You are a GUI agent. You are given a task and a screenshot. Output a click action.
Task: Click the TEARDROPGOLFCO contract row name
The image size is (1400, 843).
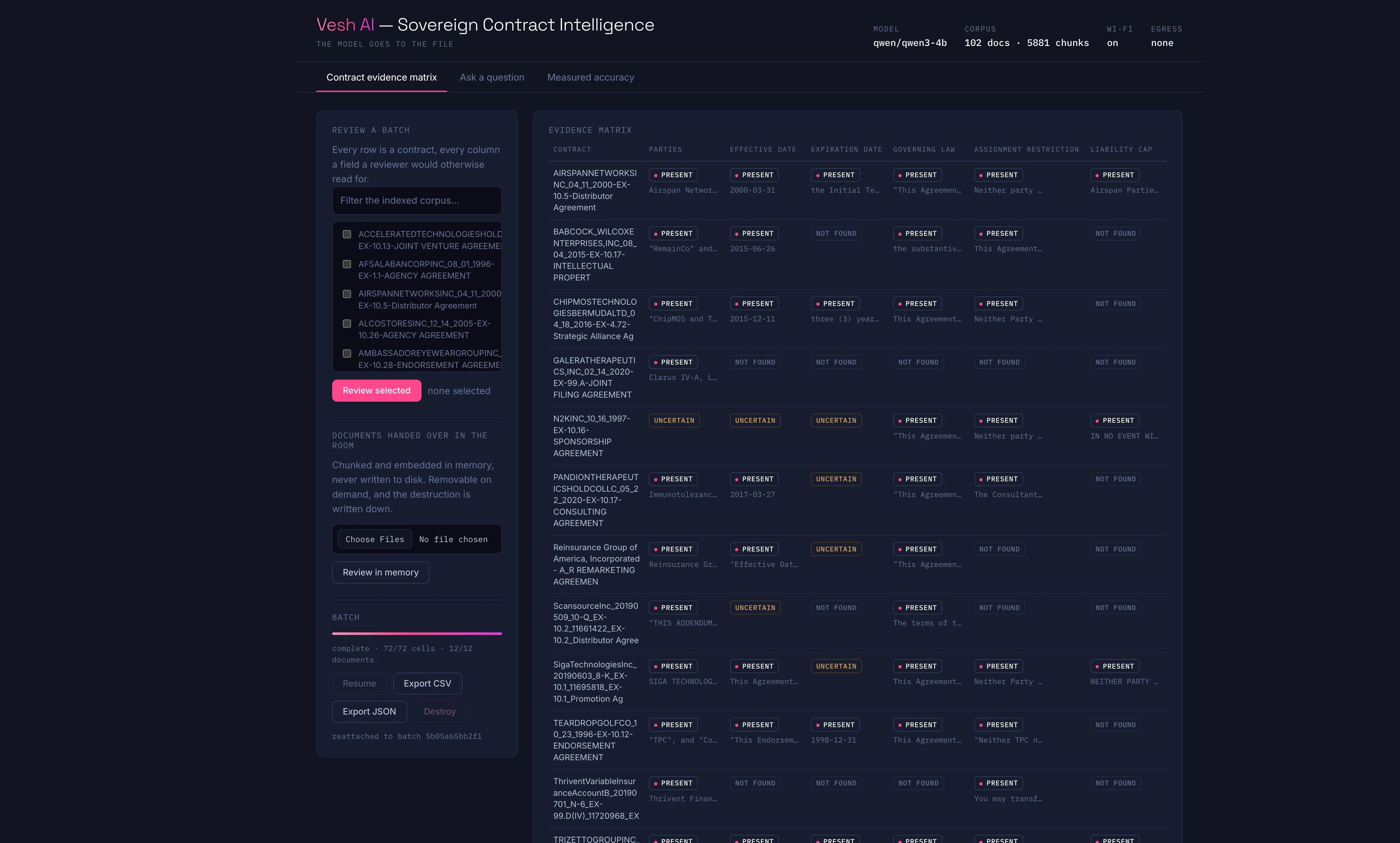595,740
